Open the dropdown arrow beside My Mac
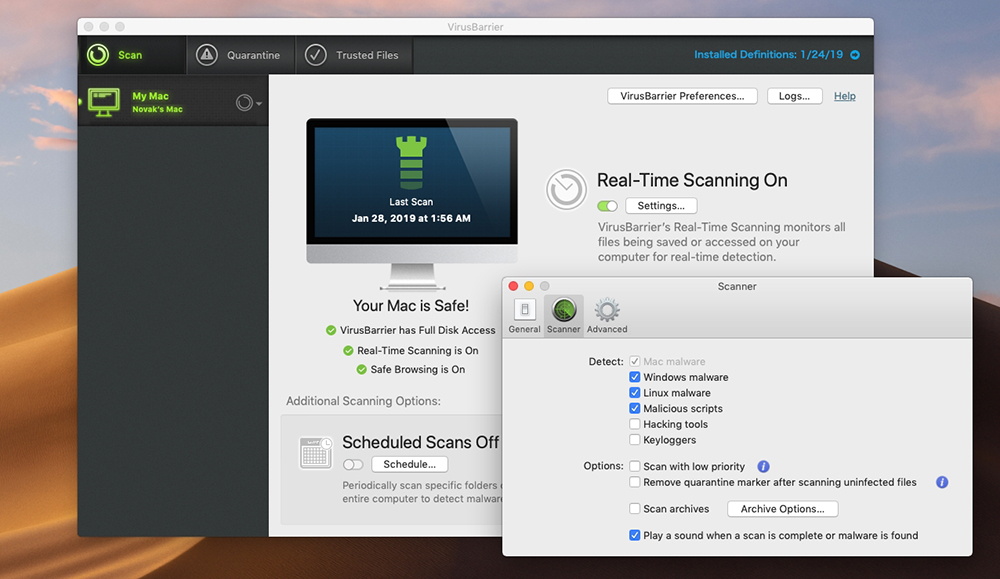Screen dimensions: 1000x579 (259, 103)
